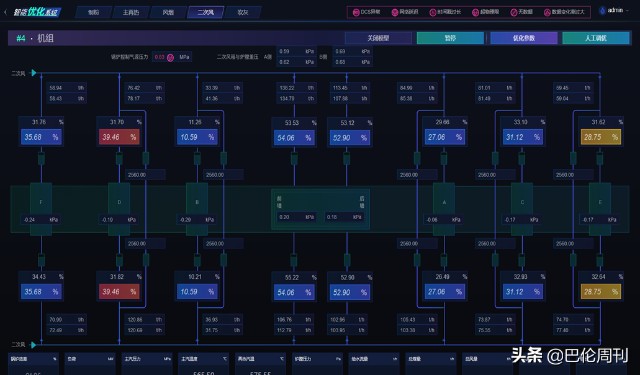This screenshot has width=640, height=375.
Task: Open the admin user dropdown
Action: tap(617, 11)
